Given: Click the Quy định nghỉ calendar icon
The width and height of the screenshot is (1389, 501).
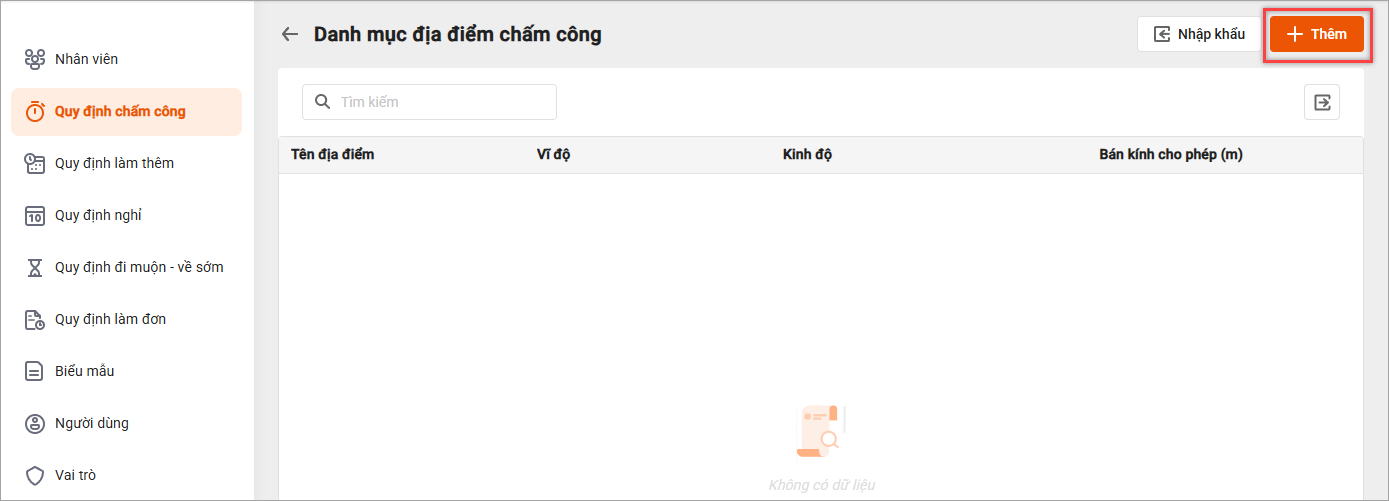Looking at the screenshot, I should [x=35, y=216].
